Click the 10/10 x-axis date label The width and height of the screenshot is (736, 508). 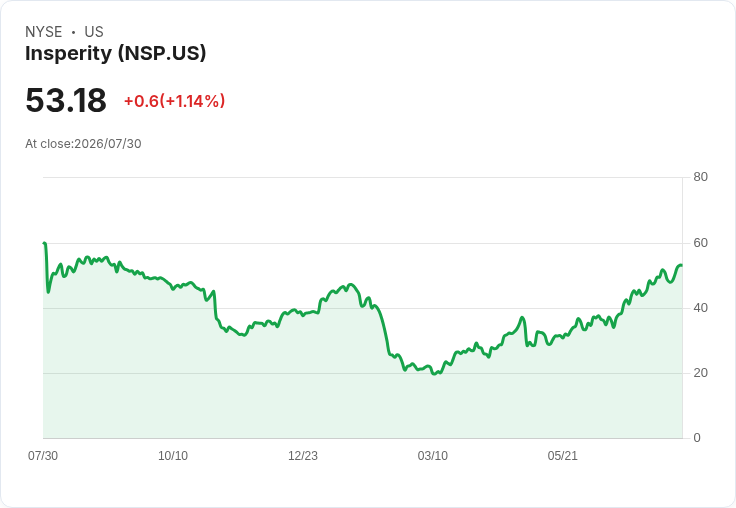[x=173, y=456]
